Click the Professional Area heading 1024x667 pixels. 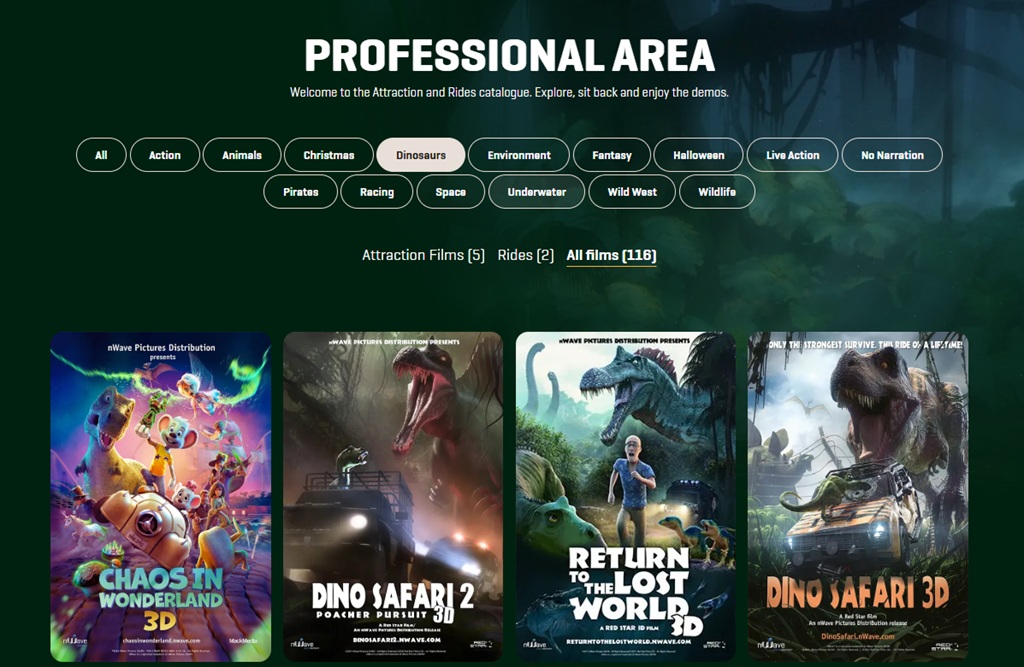tap(509, 55)
